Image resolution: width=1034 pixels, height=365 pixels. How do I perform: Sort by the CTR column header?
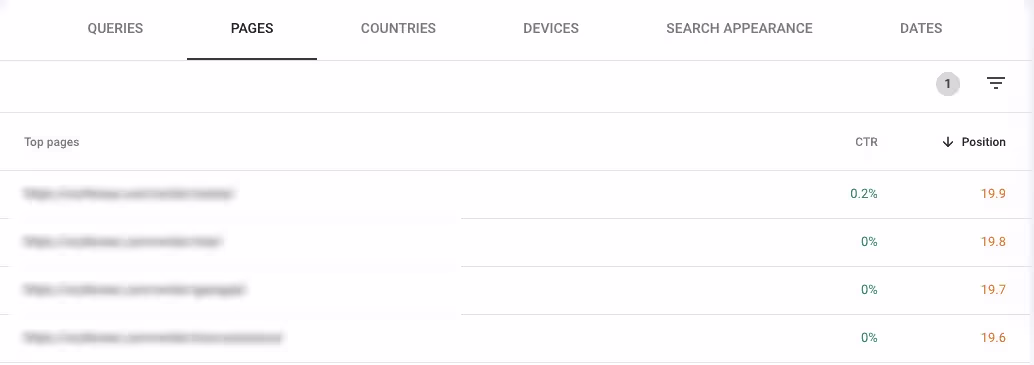click(867, 142)
